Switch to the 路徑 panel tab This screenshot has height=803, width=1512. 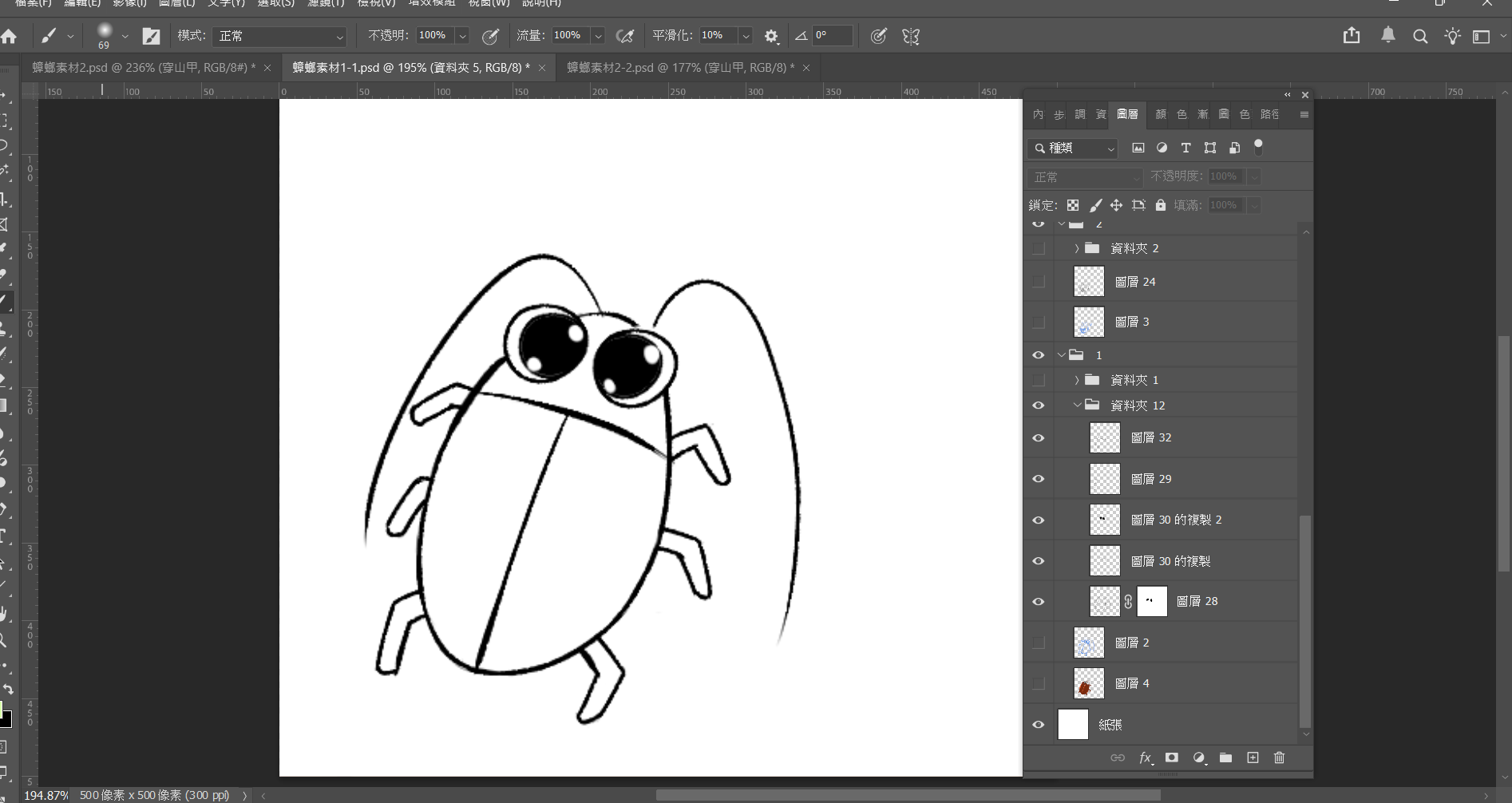1269,114
